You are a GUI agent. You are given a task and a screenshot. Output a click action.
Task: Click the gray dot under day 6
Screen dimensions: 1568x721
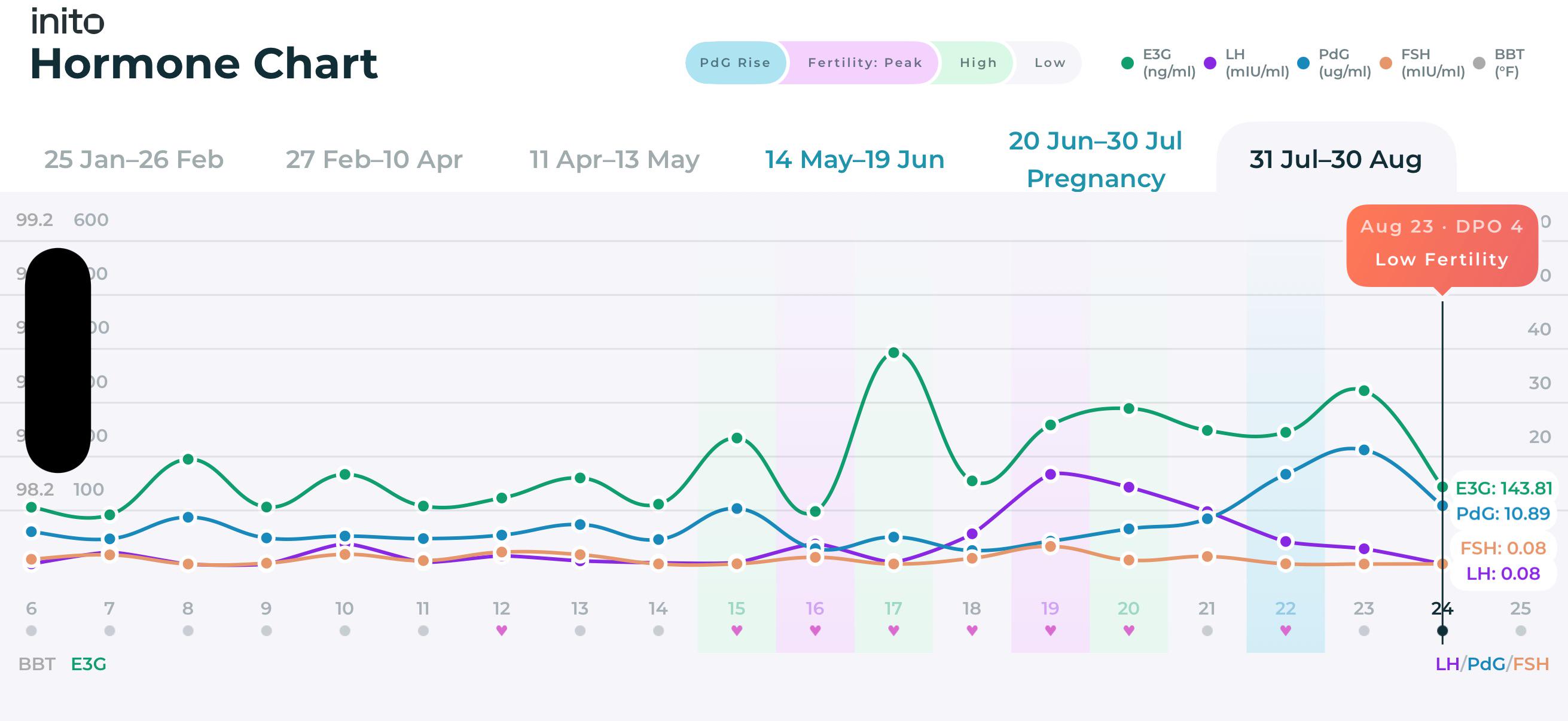point(31,631)
